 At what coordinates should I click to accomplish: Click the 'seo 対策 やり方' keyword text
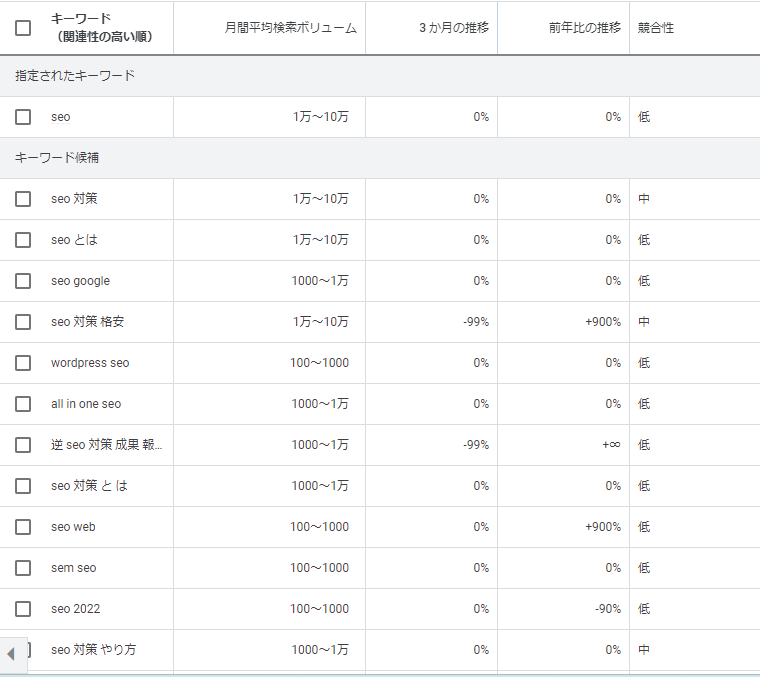(93, 650)
